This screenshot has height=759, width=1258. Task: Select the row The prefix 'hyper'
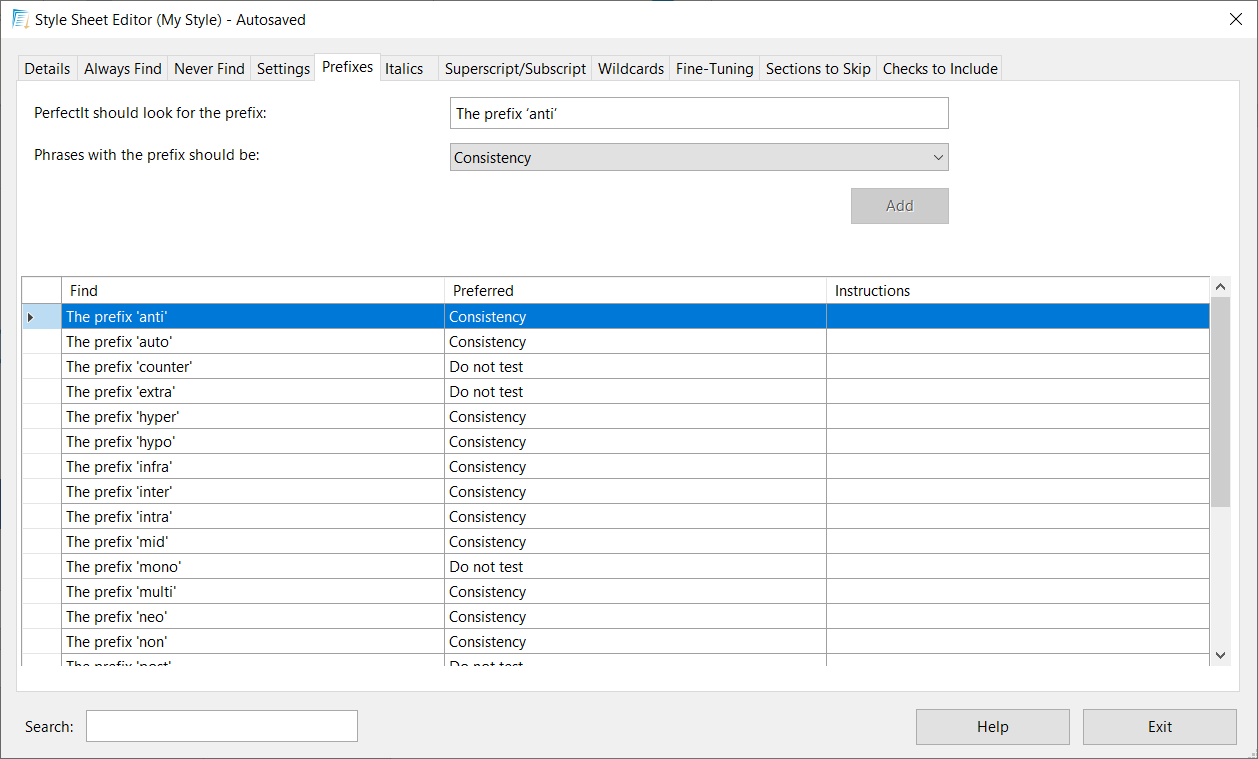pyautogui.click(x=616, y=417)
